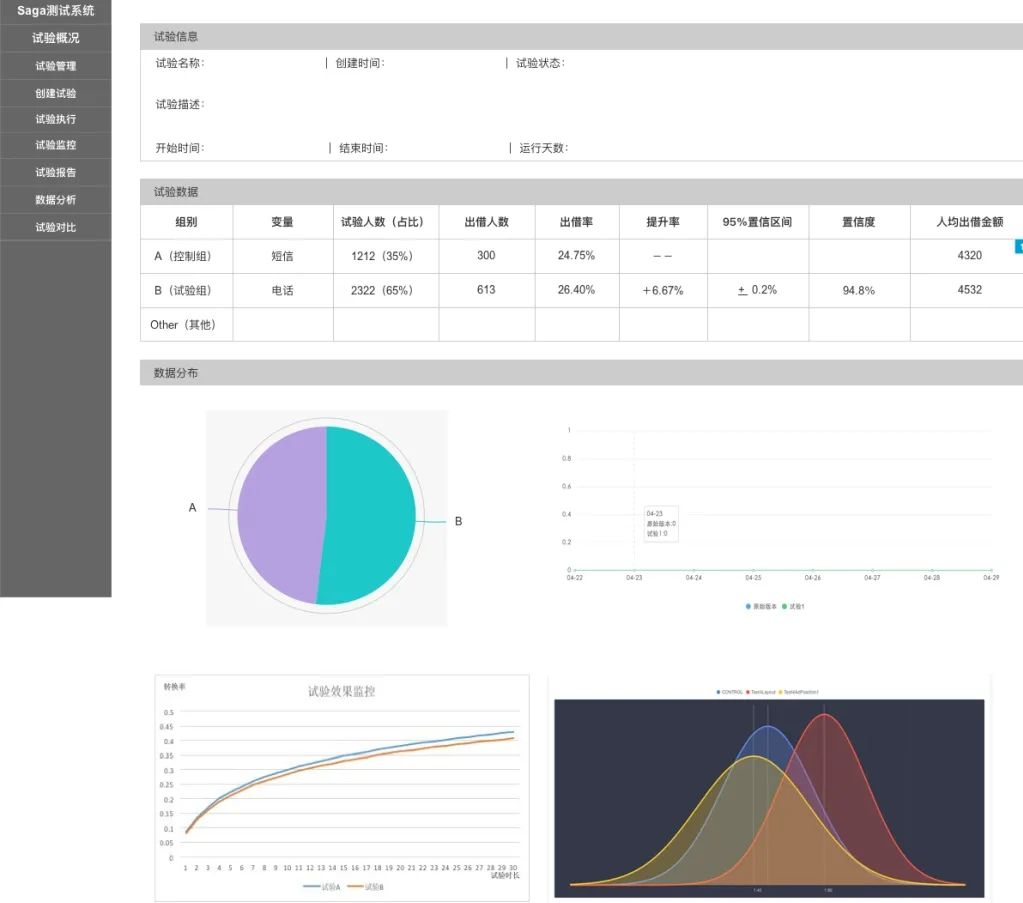This screenshot has height=903, width=1023.
Task: Go to 创建试验 in sidebar
Action: click(55, 93)
